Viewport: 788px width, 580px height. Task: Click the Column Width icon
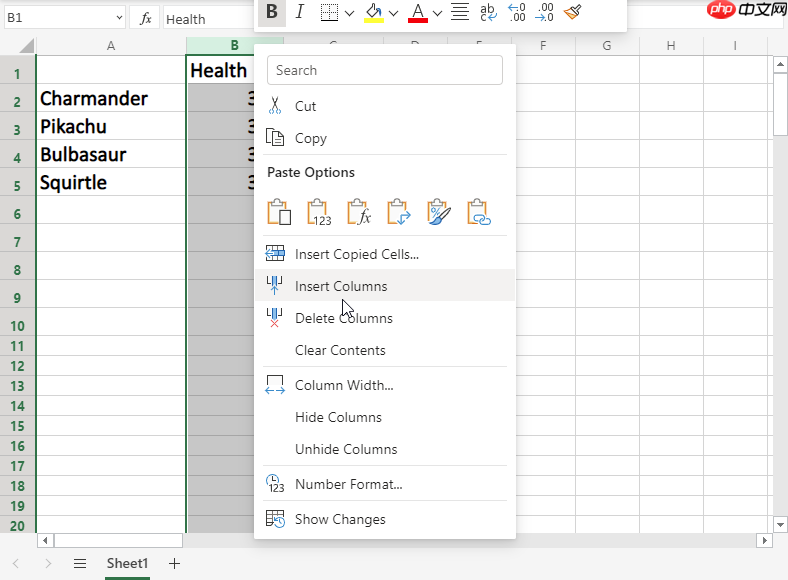(275, 384)
